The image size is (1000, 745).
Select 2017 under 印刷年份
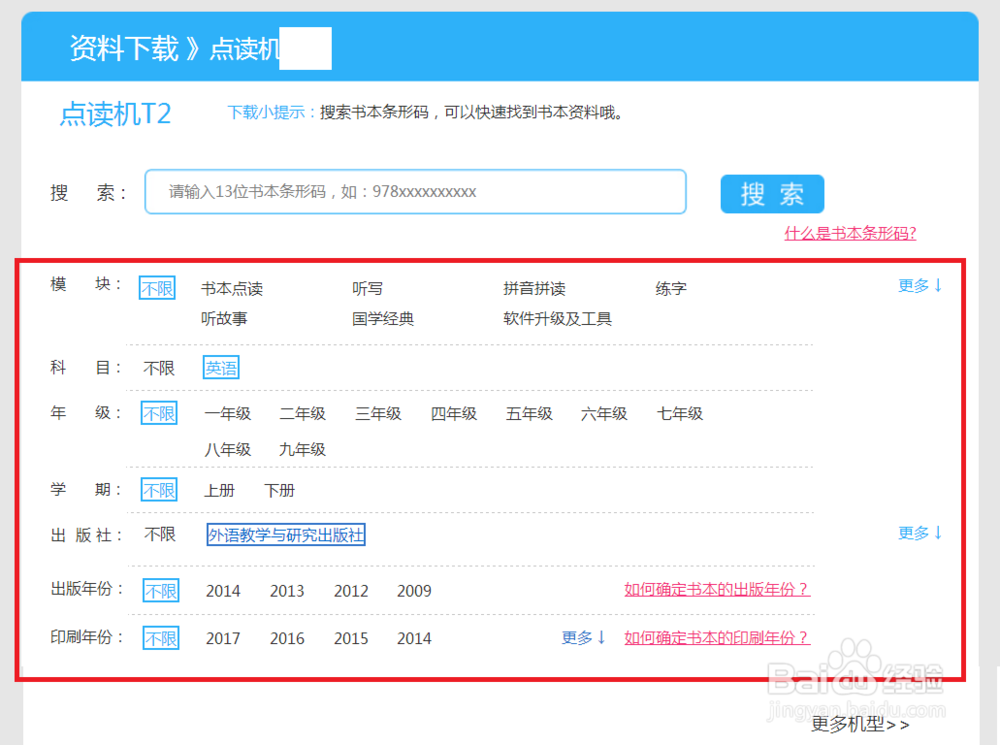223,638
